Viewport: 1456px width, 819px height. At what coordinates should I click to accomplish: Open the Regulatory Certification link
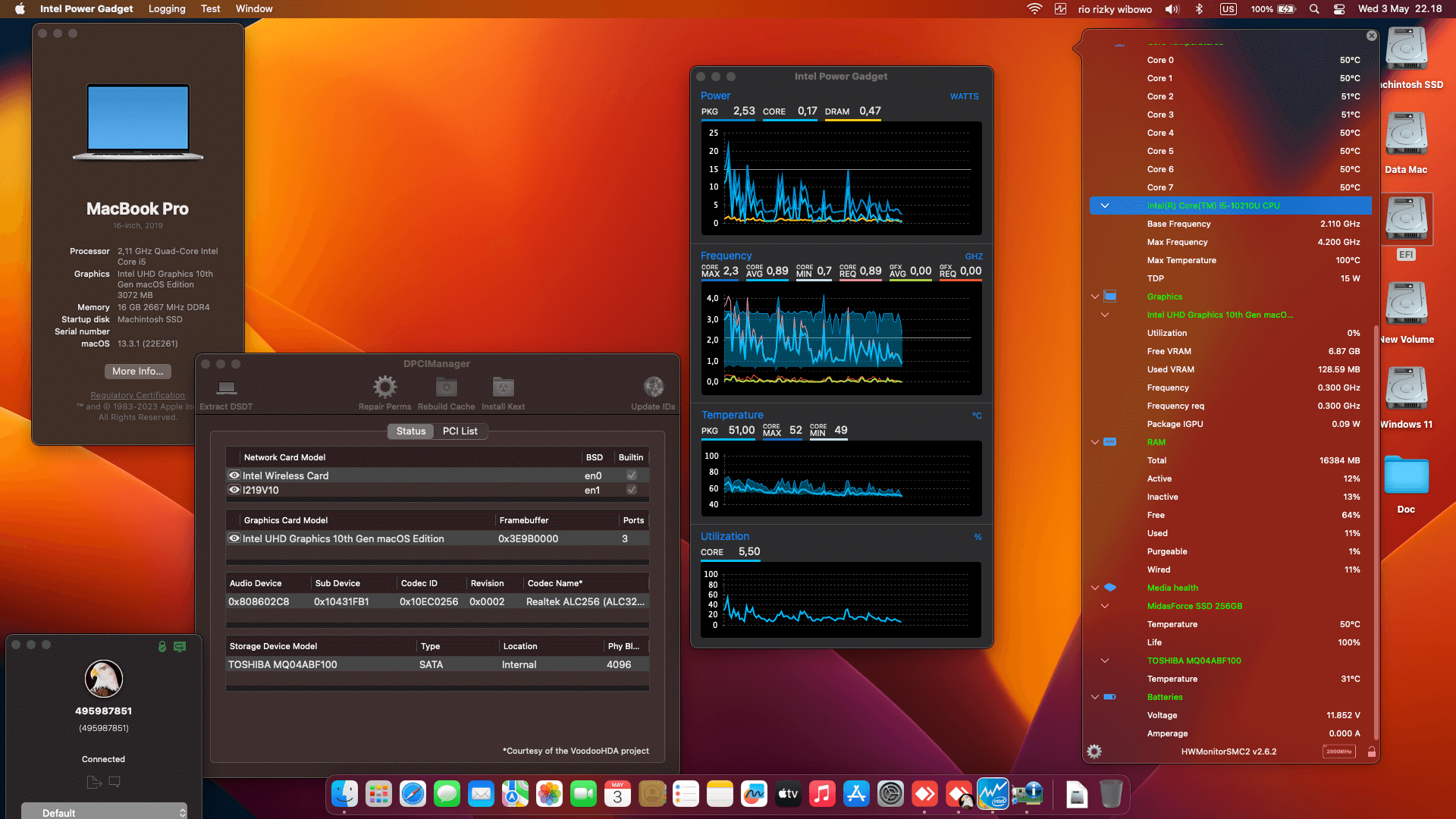pyautogui.click(x=137, y=395)
